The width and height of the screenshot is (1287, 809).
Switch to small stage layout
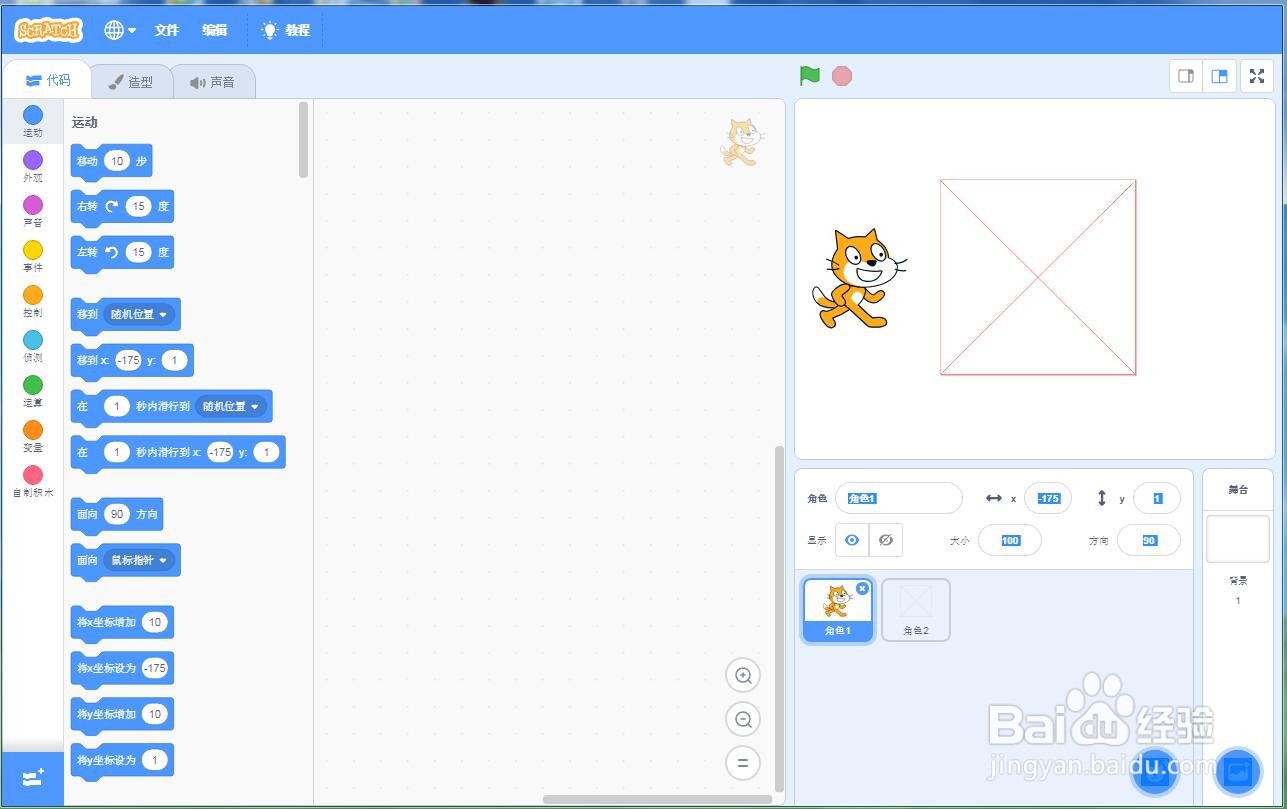coord(1186,76)
